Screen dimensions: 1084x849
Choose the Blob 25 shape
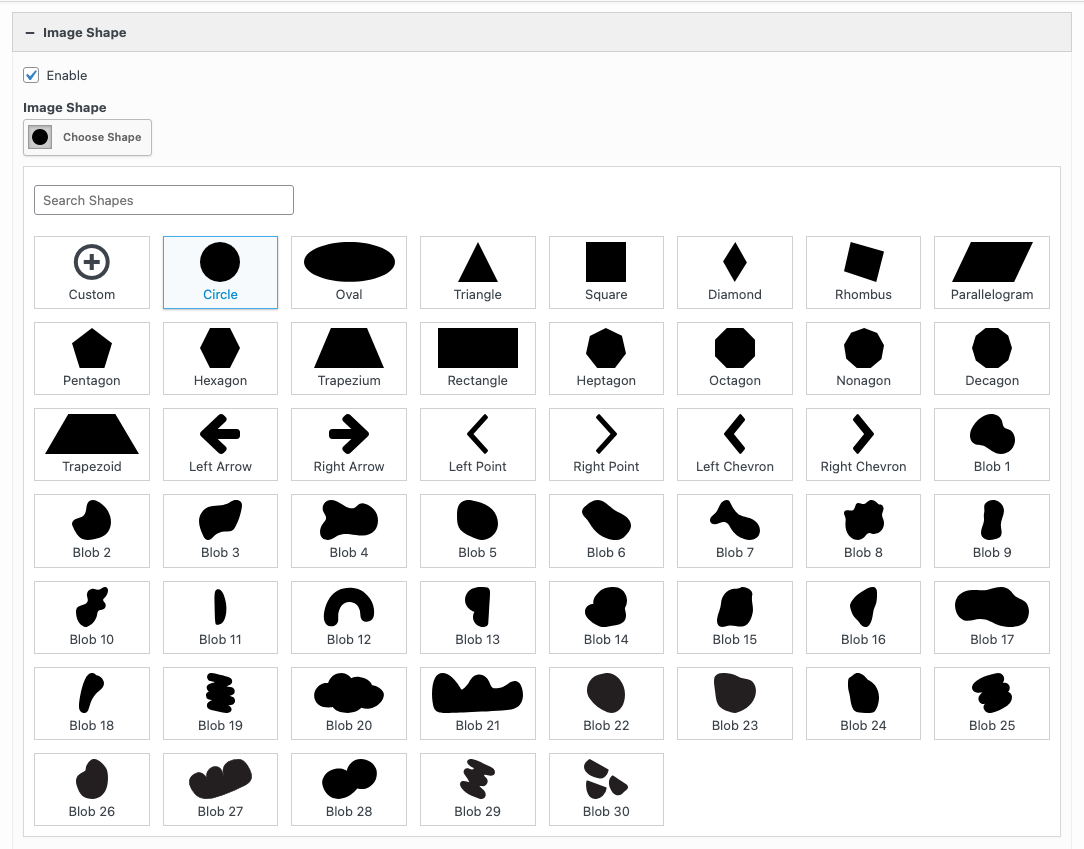992,703
